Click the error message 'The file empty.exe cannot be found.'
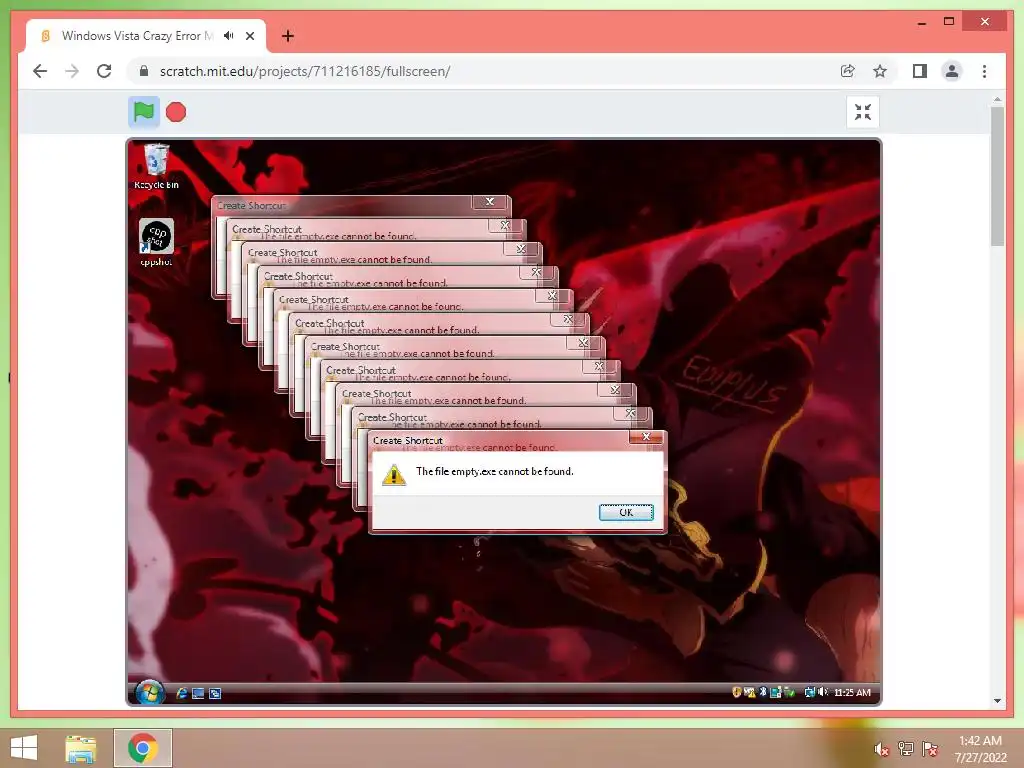 494,472
